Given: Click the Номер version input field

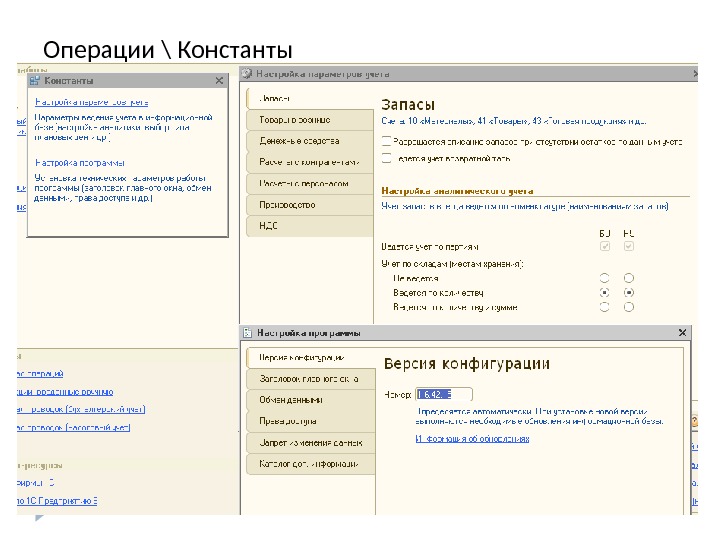Looking at the screenshot, I should point(444,394).
